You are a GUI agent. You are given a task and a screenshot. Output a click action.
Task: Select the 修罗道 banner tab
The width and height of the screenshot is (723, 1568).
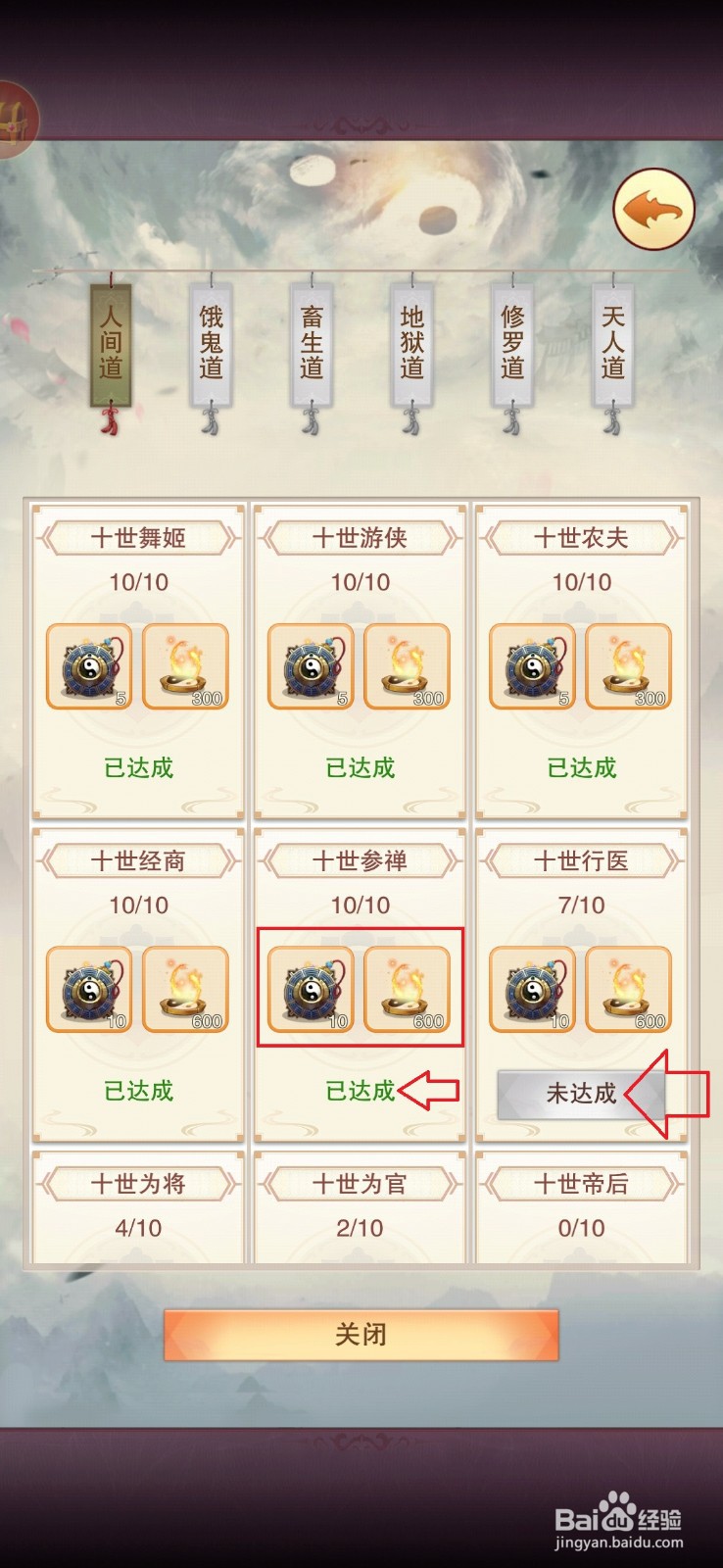pos(512,345)
